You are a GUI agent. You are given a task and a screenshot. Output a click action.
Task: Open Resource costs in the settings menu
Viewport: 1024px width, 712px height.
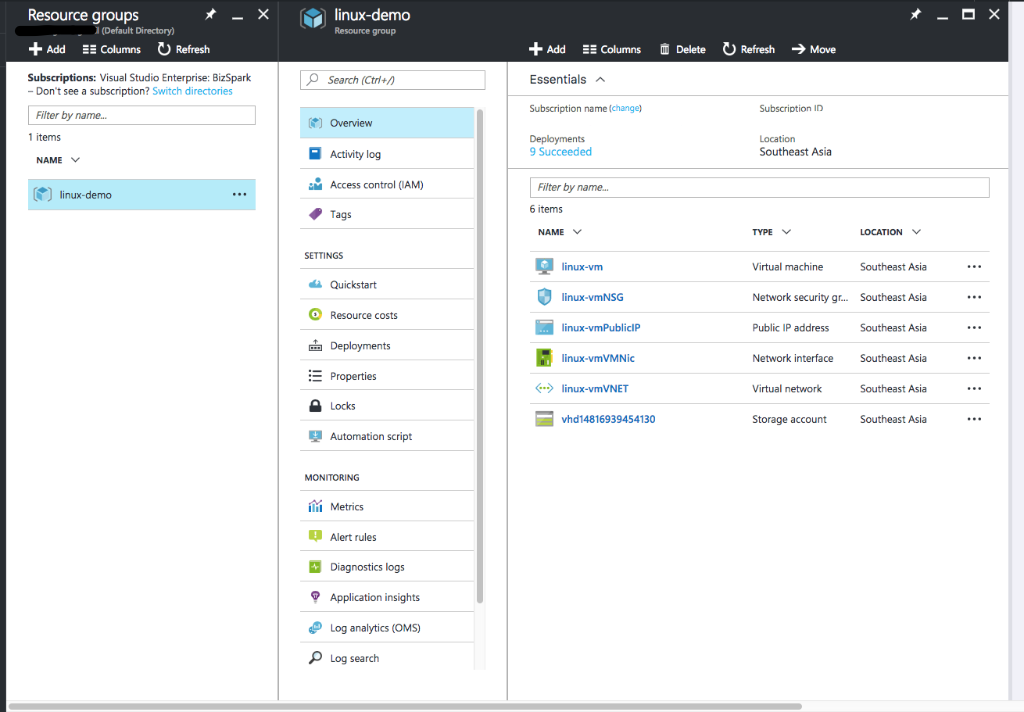pyautogui.click(x=387, y=315)
